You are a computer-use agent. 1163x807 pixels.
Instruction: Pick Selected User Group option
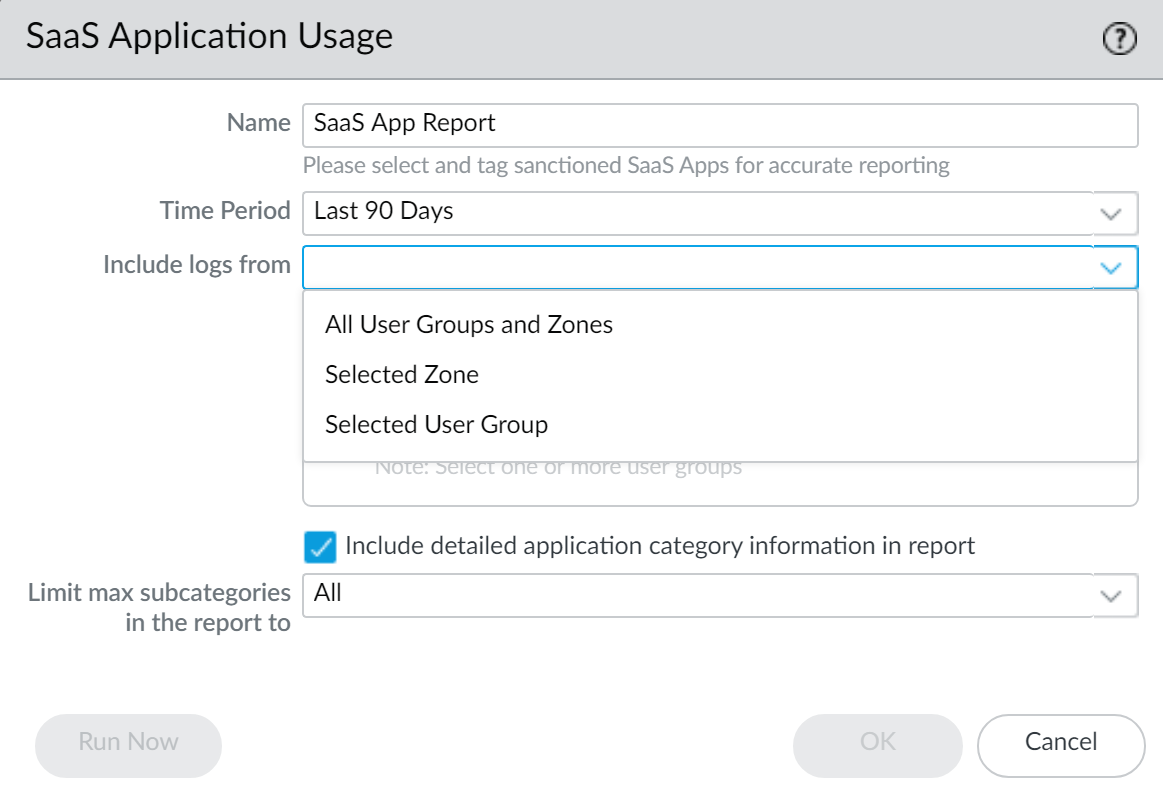tap(435, 424)
